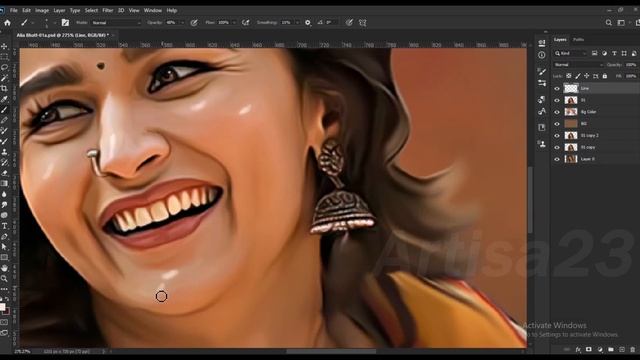The width and height of the screenshot is (640, 360).
Task: Toggle pressure for size icon
Action: click(349, 23)
